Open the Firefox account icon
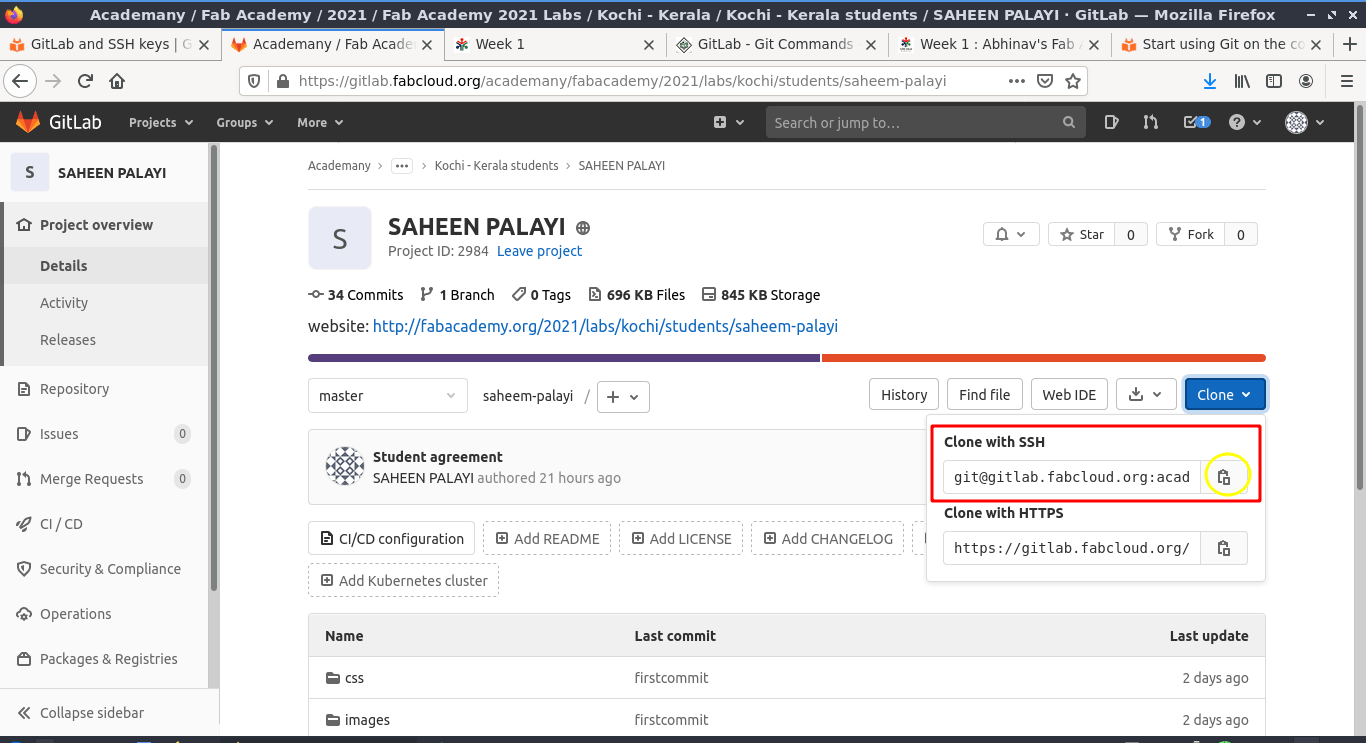This screenshot has height=743, width=1366. click(1306, 81)
